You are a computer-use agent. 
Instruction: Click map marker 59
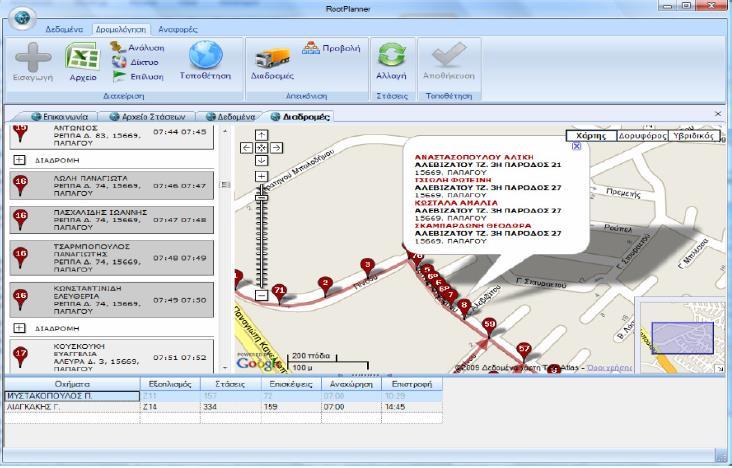pos(489,327)
